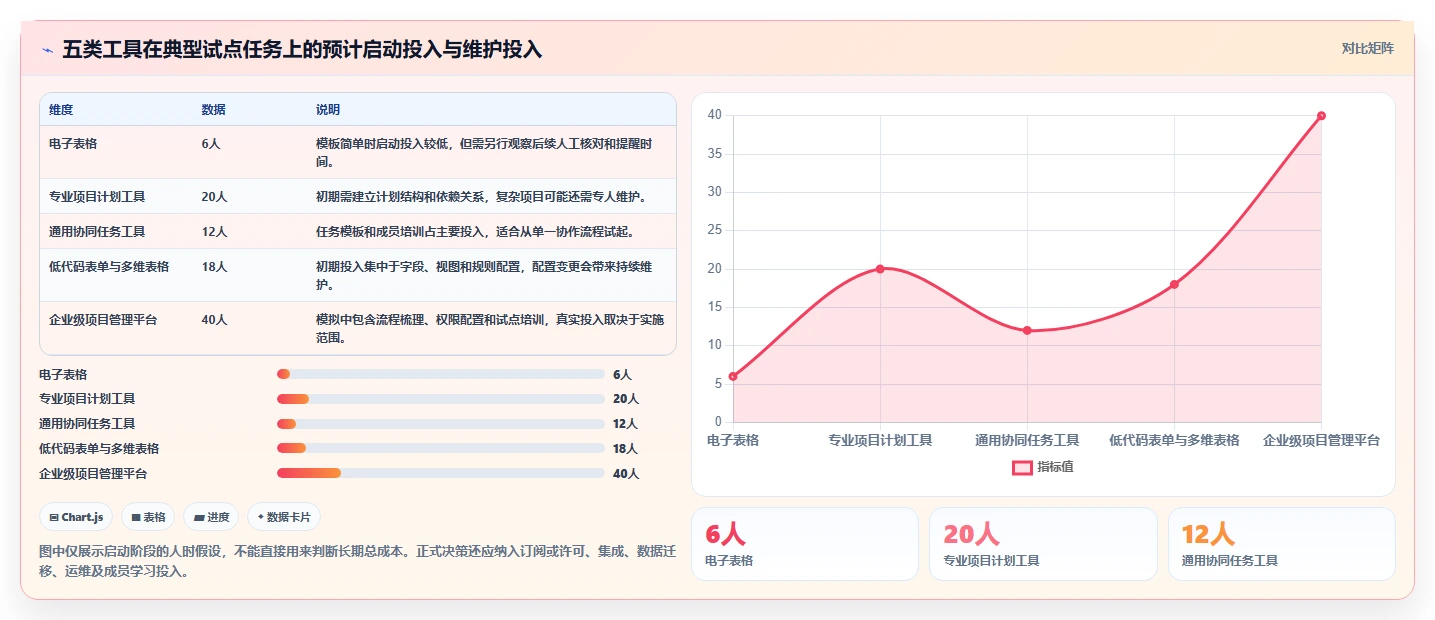1435x620 pixels.
Task: Select the 企业级项目管理平台 cell in the table
Action: click(103, 320)
